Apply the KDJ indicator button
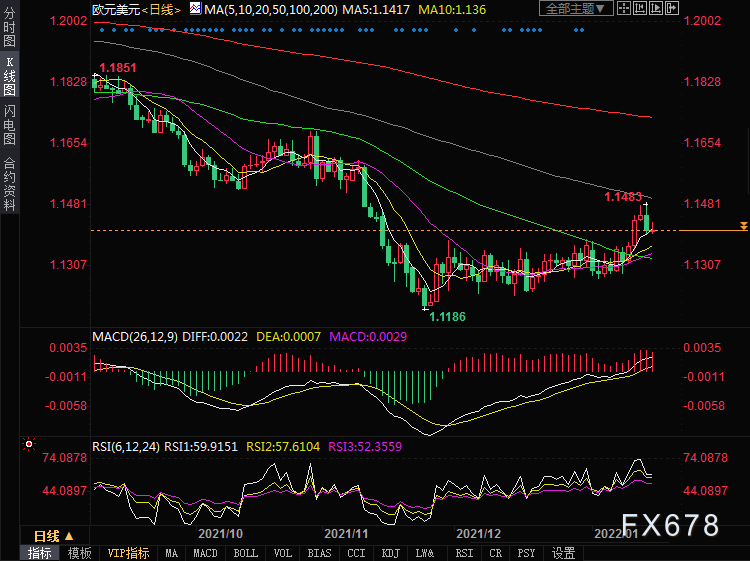This screenshot has width=750, height=561. (x=390, y=553)
